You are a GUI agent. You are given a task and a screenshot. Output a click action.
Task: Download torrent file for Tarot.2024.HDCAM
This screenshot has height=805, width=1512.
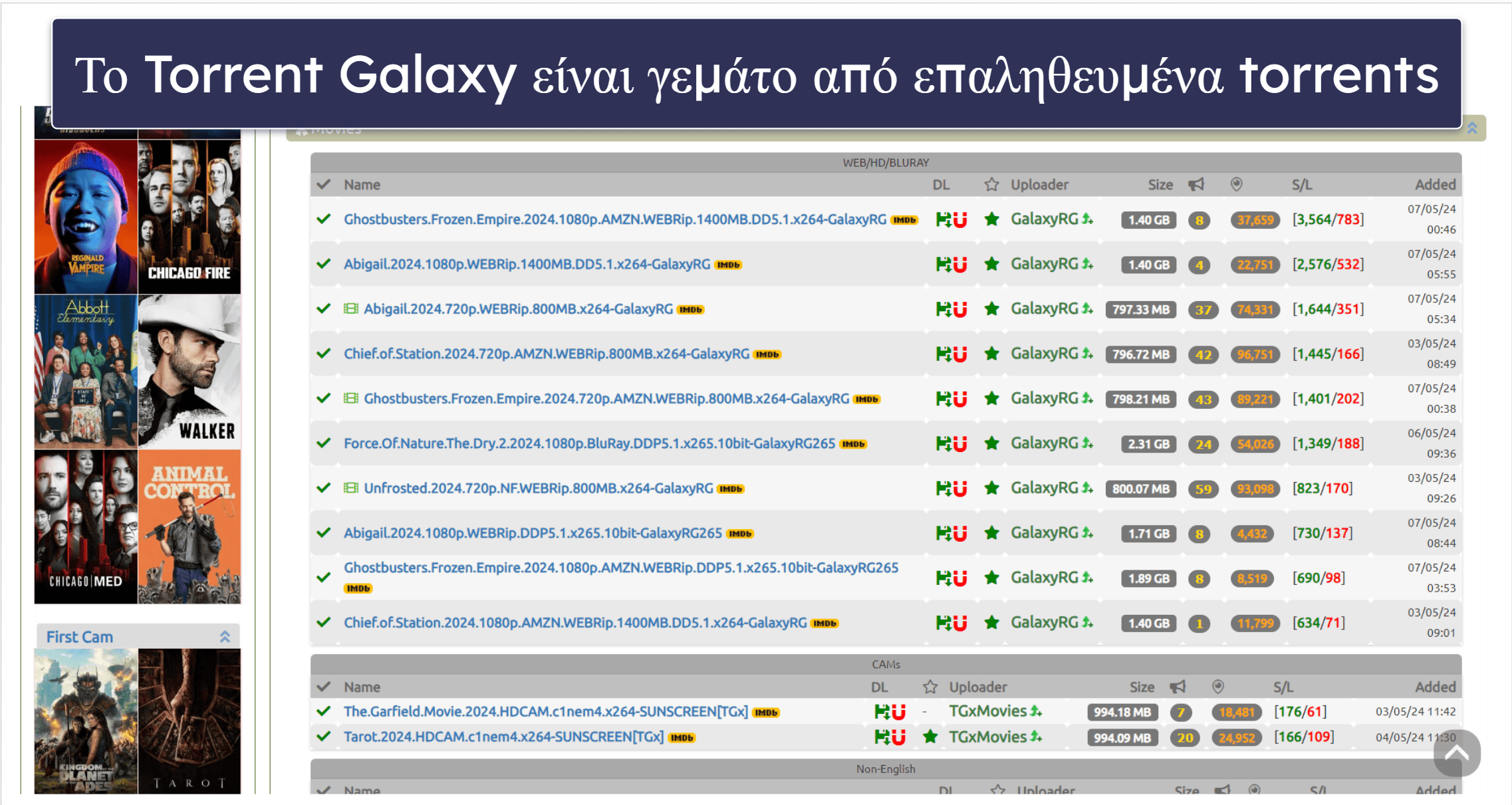(x=882, y=737)
